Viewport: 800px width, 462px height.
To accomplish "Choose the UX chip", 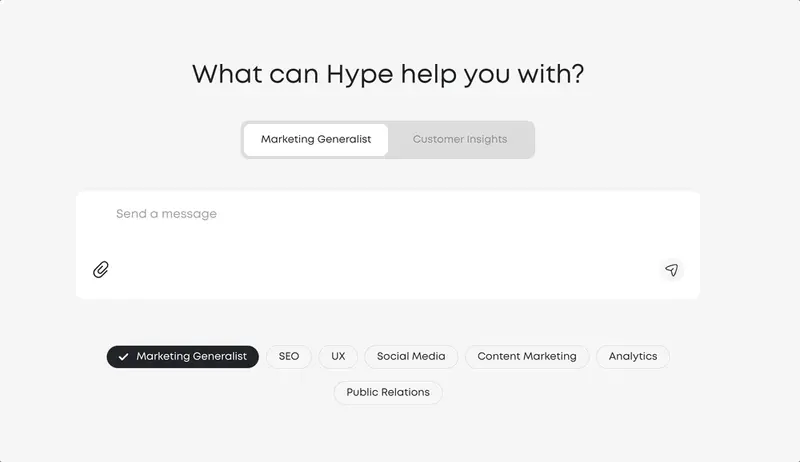I will (x=338, y=356).
